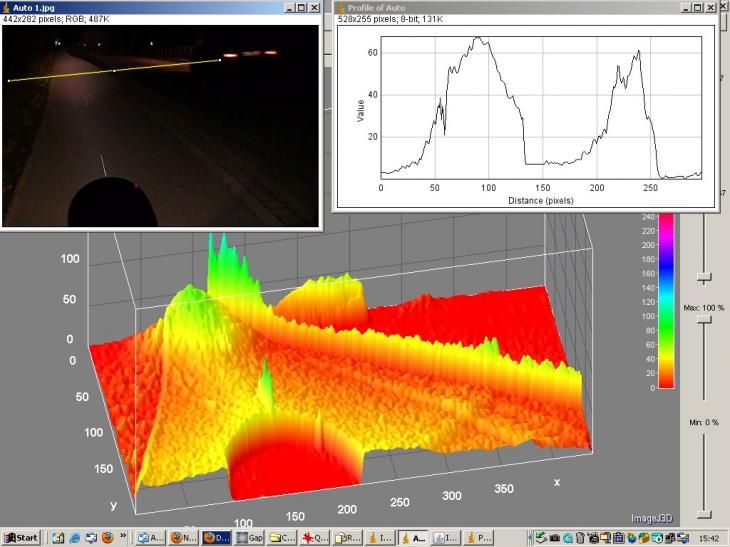Image resolution: width=730 pixels, height=547 pixels.
Task: Expand the quick launch overflow chevron
Action: tap(123, 537)
